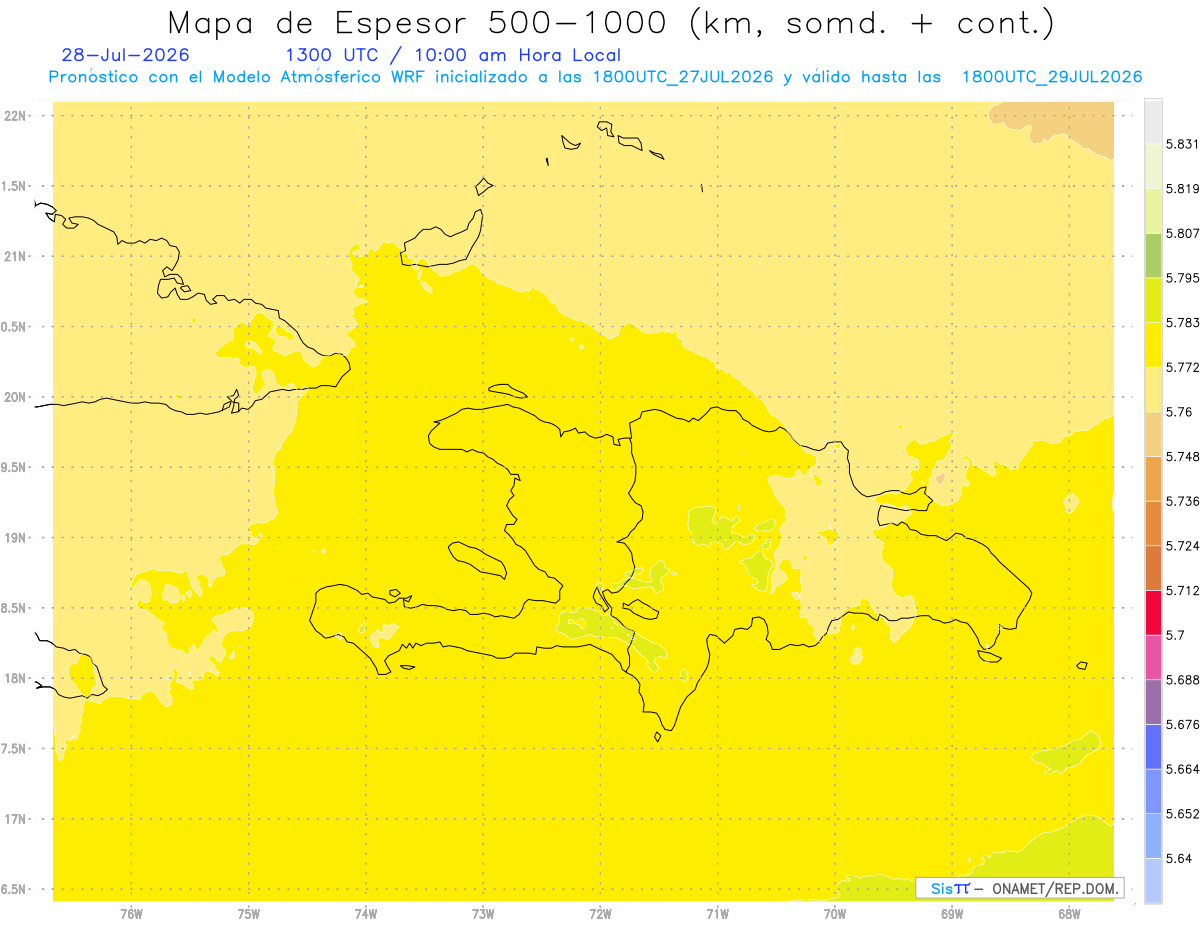Click the longitude label '70W'
This screenshot has width=1200, height=927.
coord(835,914)
